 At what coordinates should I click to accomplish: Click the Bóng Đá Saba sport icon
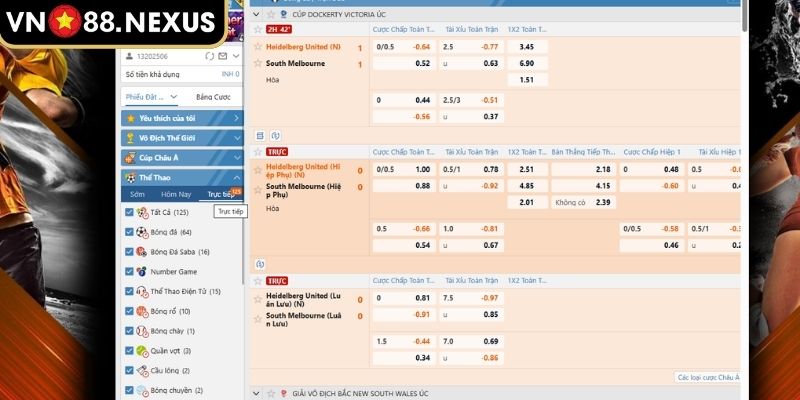click(142, 252)
